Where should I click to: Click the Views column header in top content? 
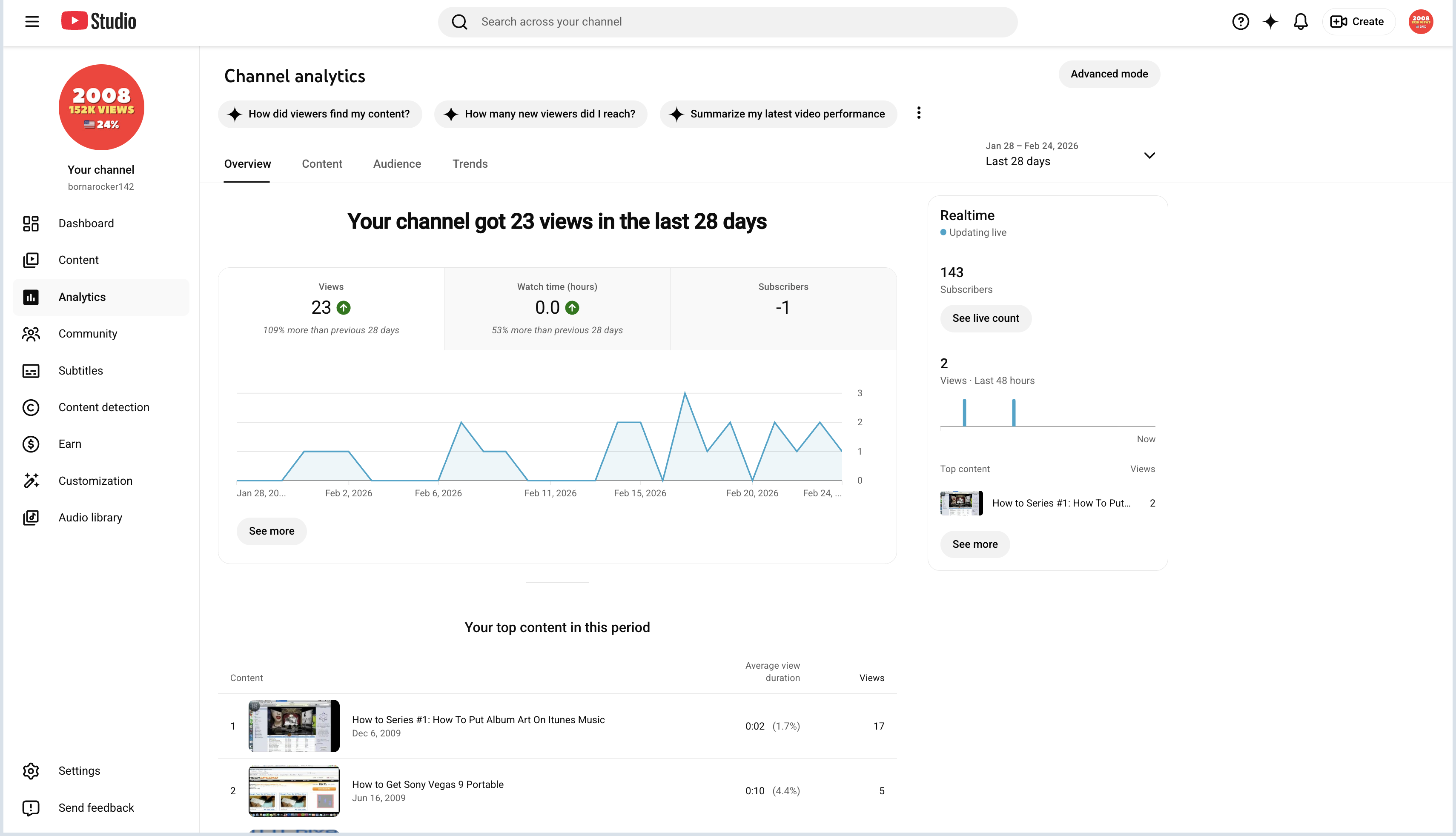click(871, 678)
